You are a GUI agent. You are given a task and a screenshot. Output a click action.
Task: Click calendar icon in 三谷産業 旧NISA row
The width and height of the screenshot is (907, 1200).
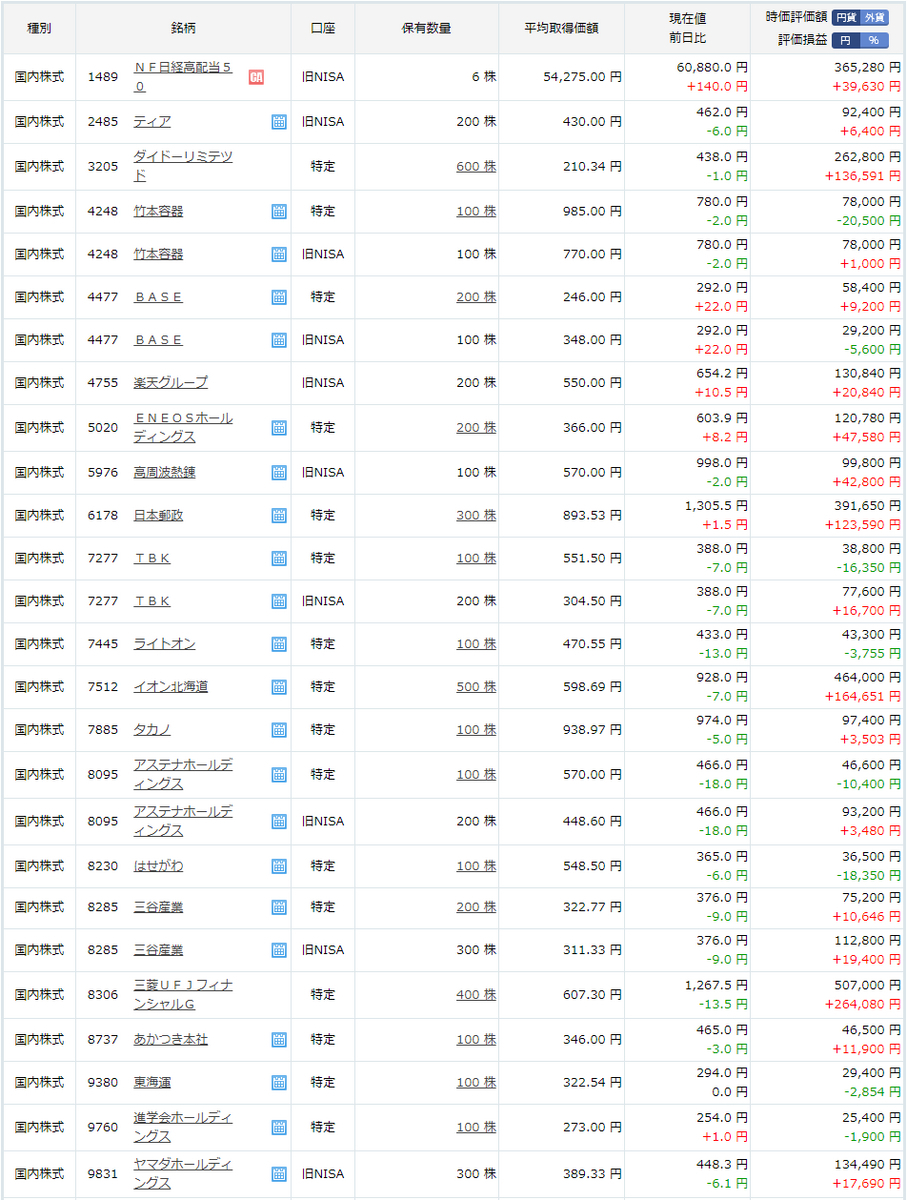279,950
